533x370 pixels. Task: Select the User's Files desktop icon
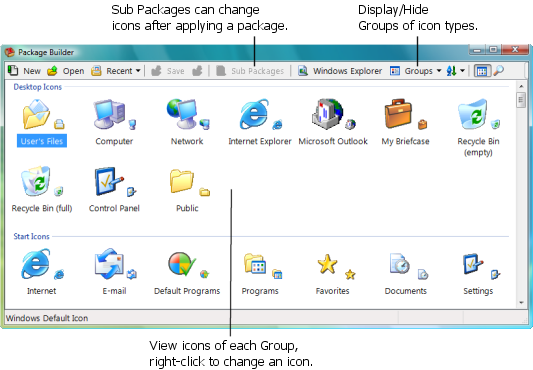[41, 123]
